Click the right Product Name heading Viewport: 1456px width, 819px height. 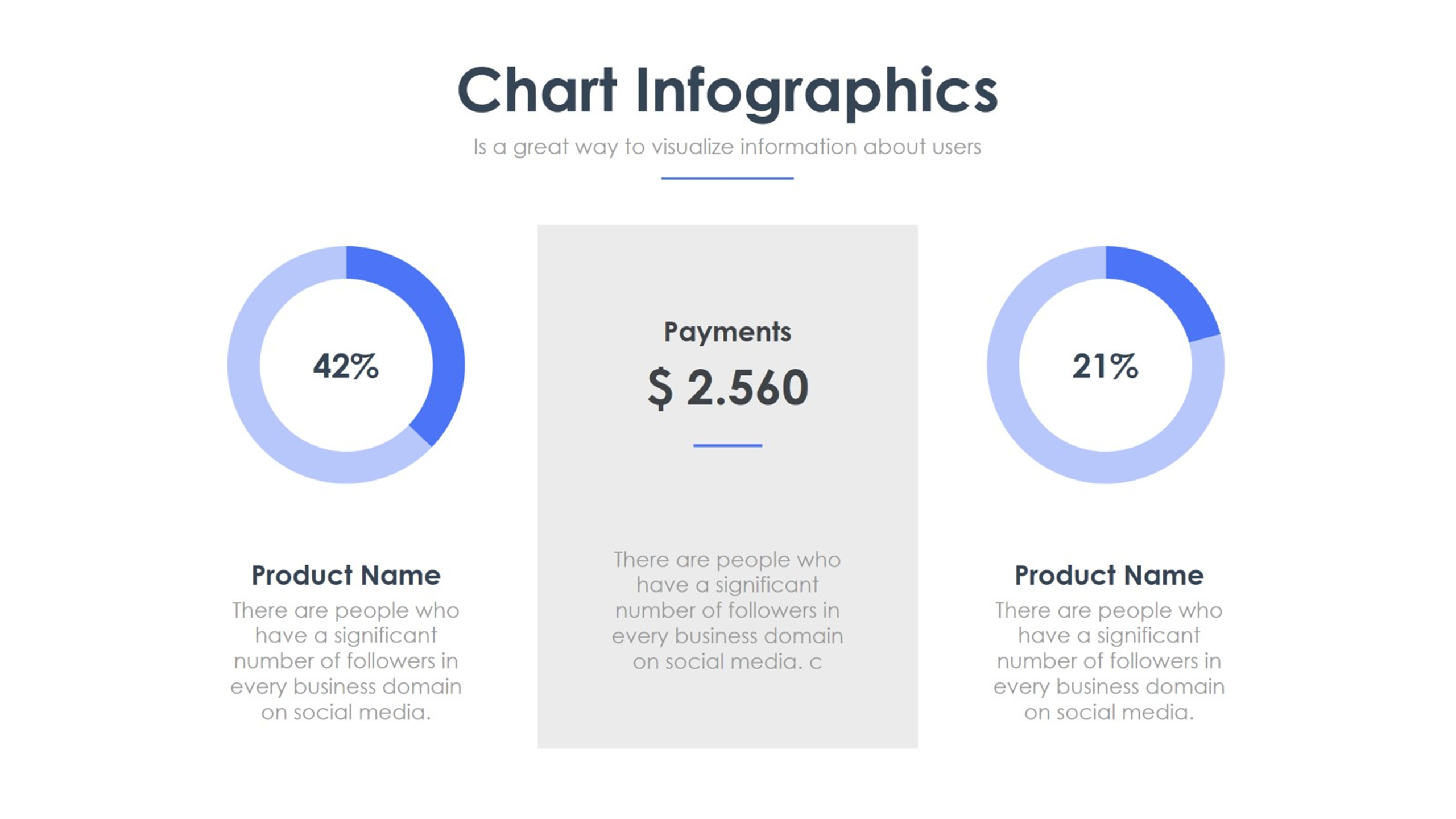(x=1109, y=575)
